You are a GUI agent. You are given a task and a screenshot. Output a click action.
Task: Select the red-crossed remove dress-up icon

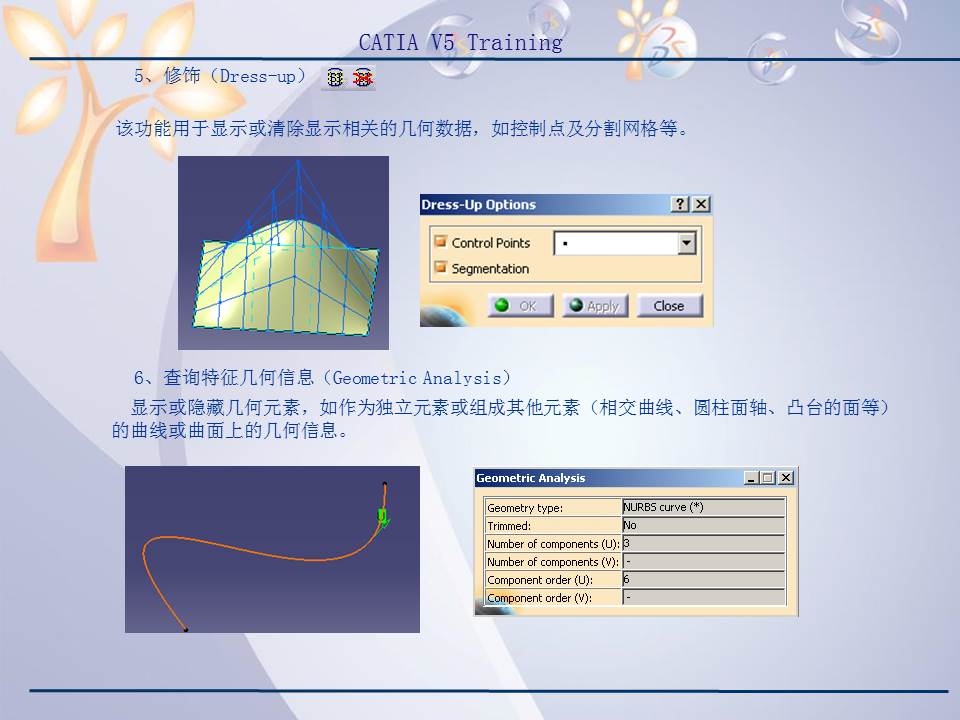tap(363, 77)
